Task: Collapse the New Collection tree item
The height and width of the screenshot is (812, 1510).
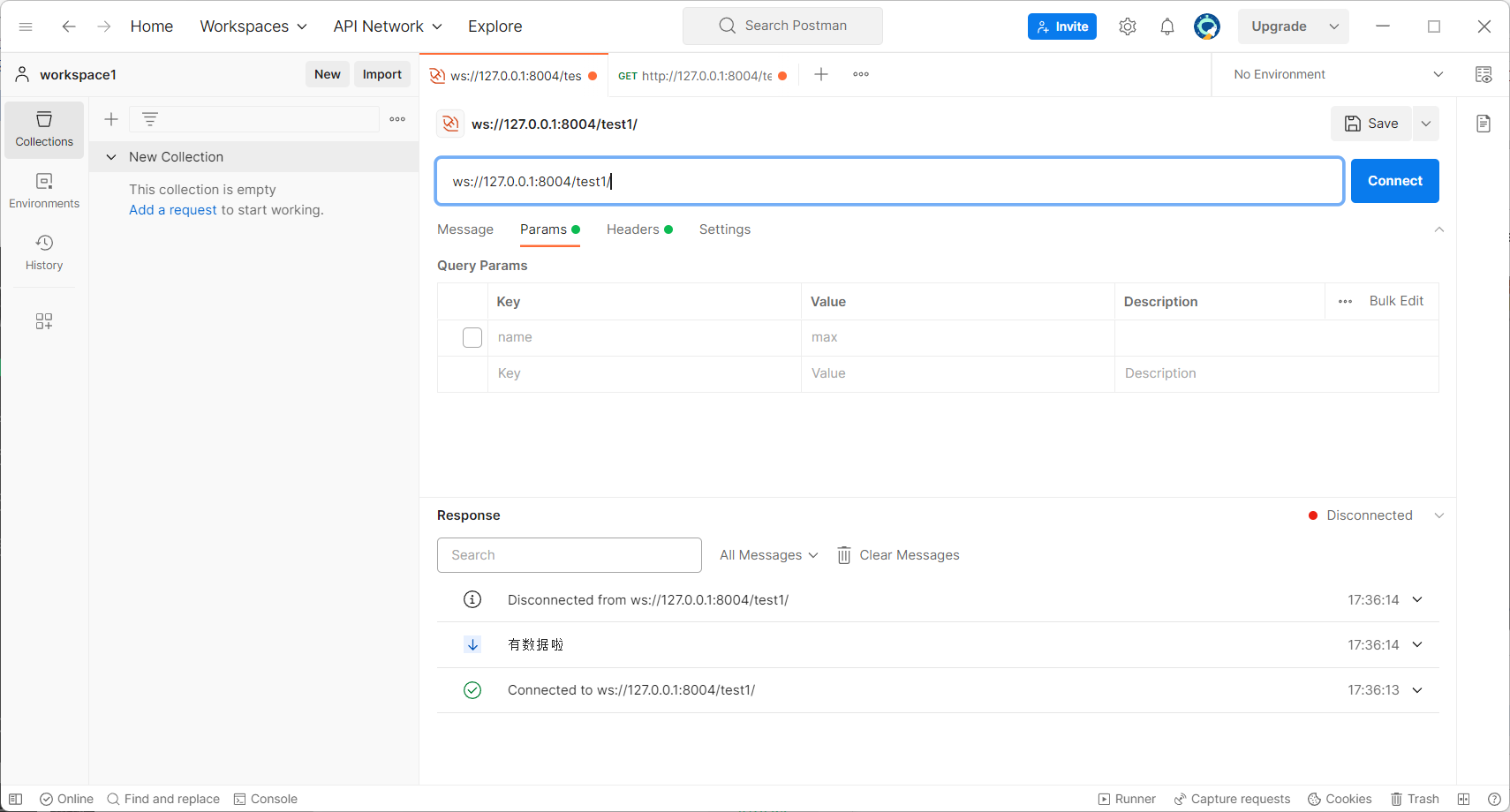Action: coord(111,157)
